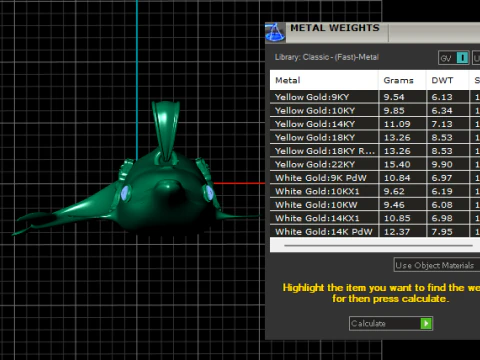Select the White Gold:10KX1 row
This screenshot has width=480, height=360.
coord(375,191)
